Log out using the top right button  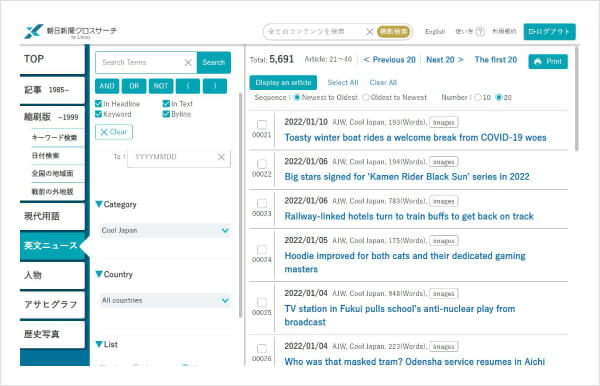pos(549,32)
